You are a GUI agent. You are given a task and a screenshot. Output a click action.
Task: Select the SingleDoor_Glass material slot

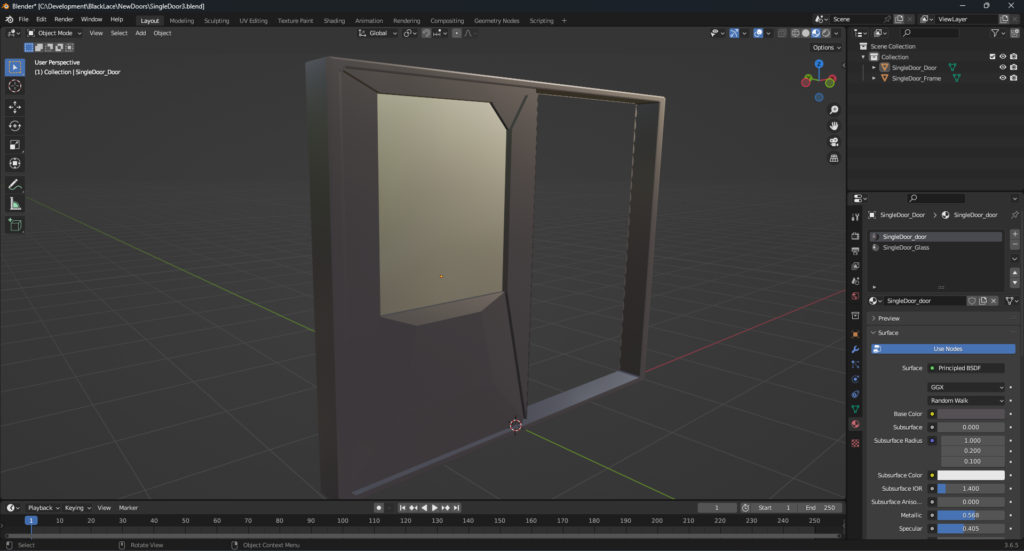pos(908,247)
